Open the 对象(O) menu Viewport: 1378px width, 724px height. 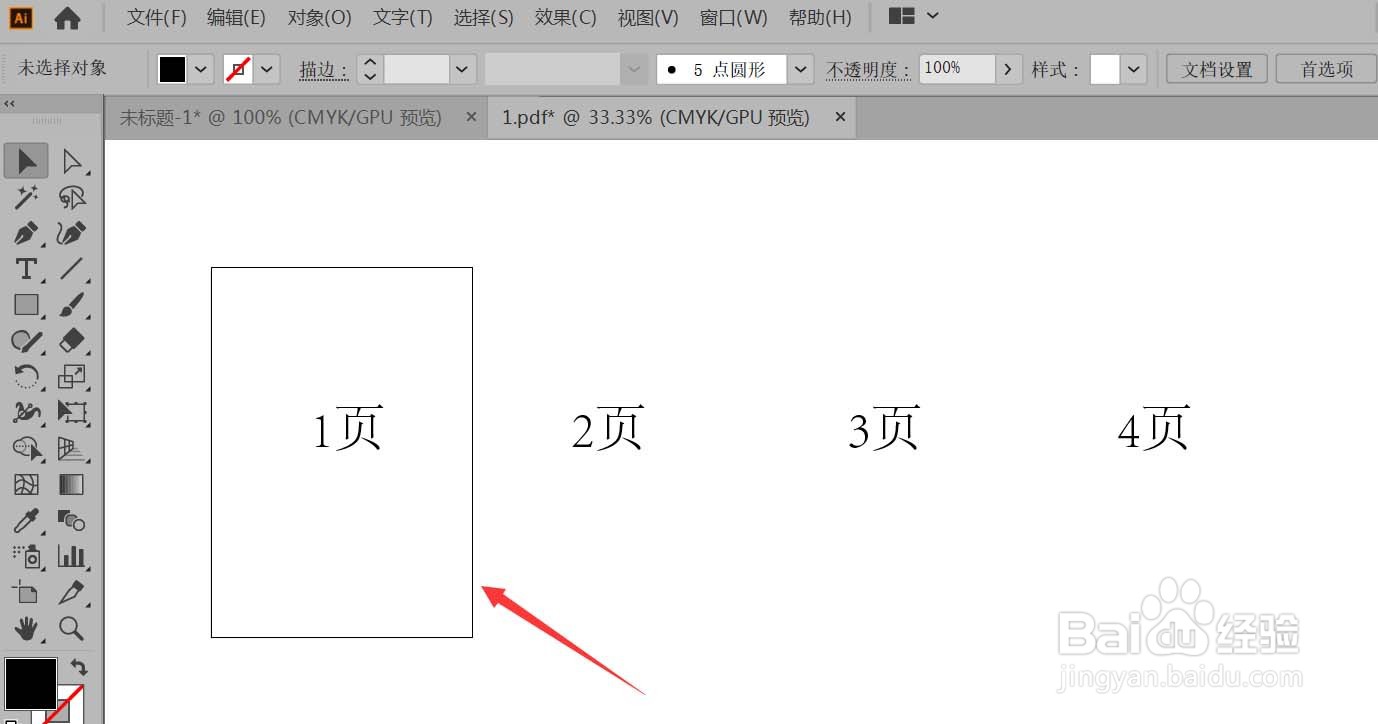[320, 17]
